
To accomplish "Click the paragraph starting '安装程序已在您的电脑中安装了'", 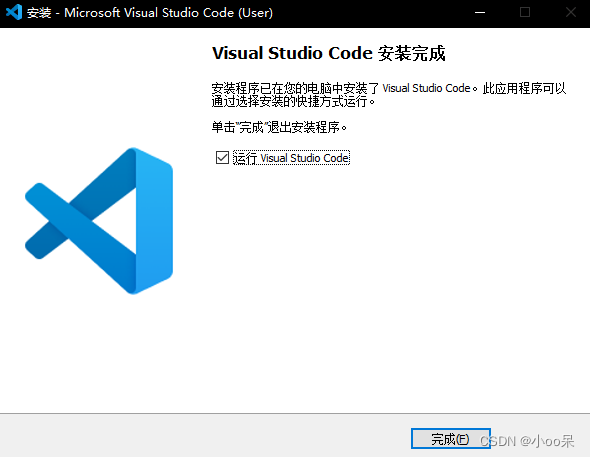I will point(388,94).
